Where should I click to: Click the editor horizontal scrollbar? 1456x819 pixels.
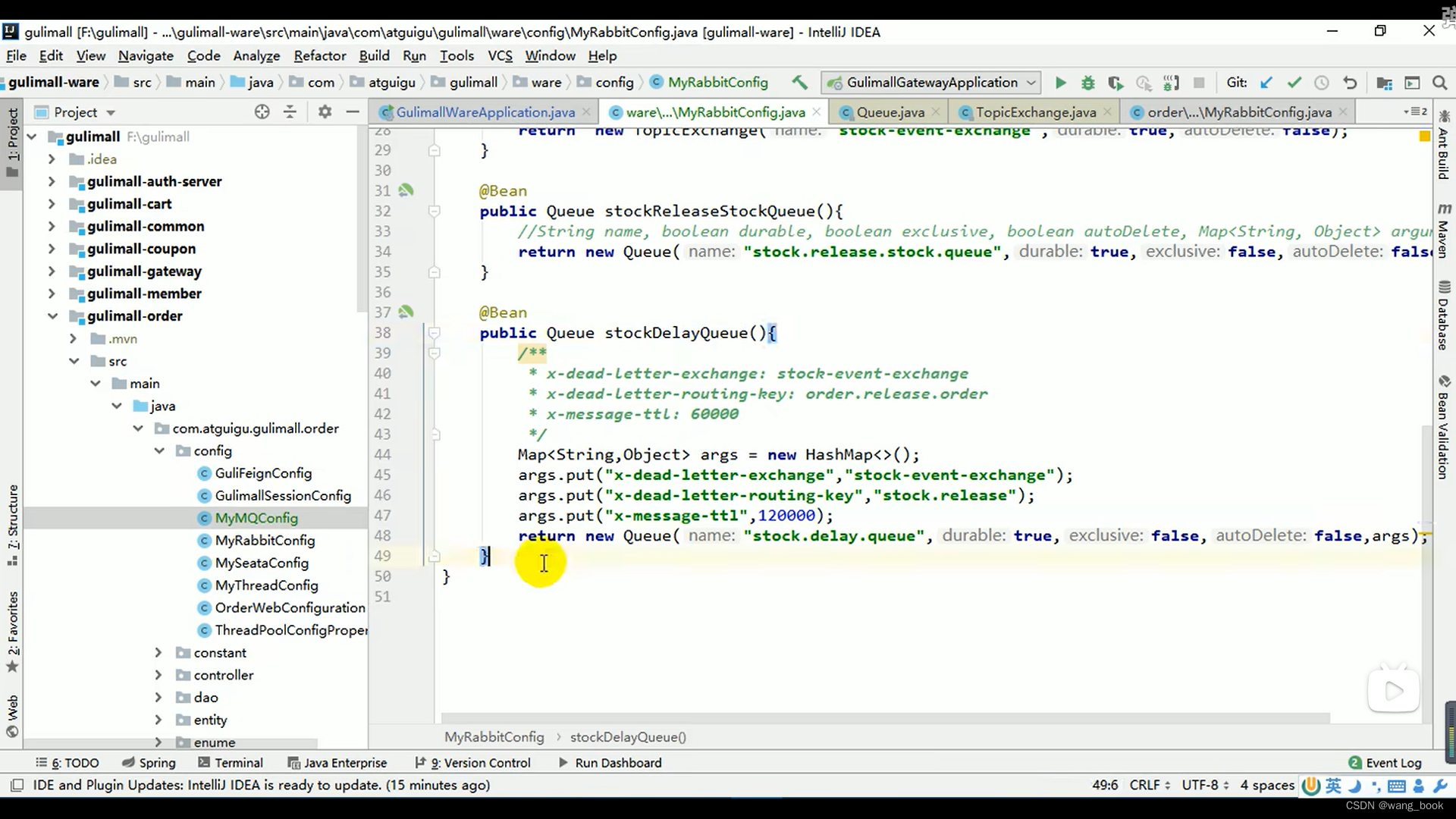[x=885, y=717]
